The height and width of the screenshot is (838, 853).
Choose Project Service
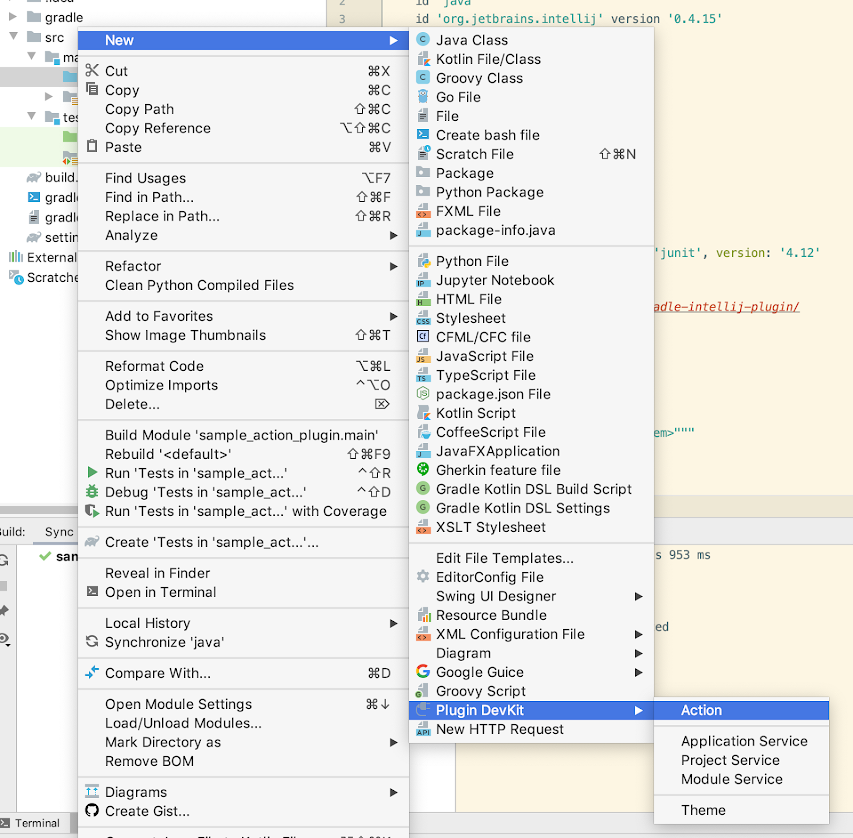click(x=741, y=760)
